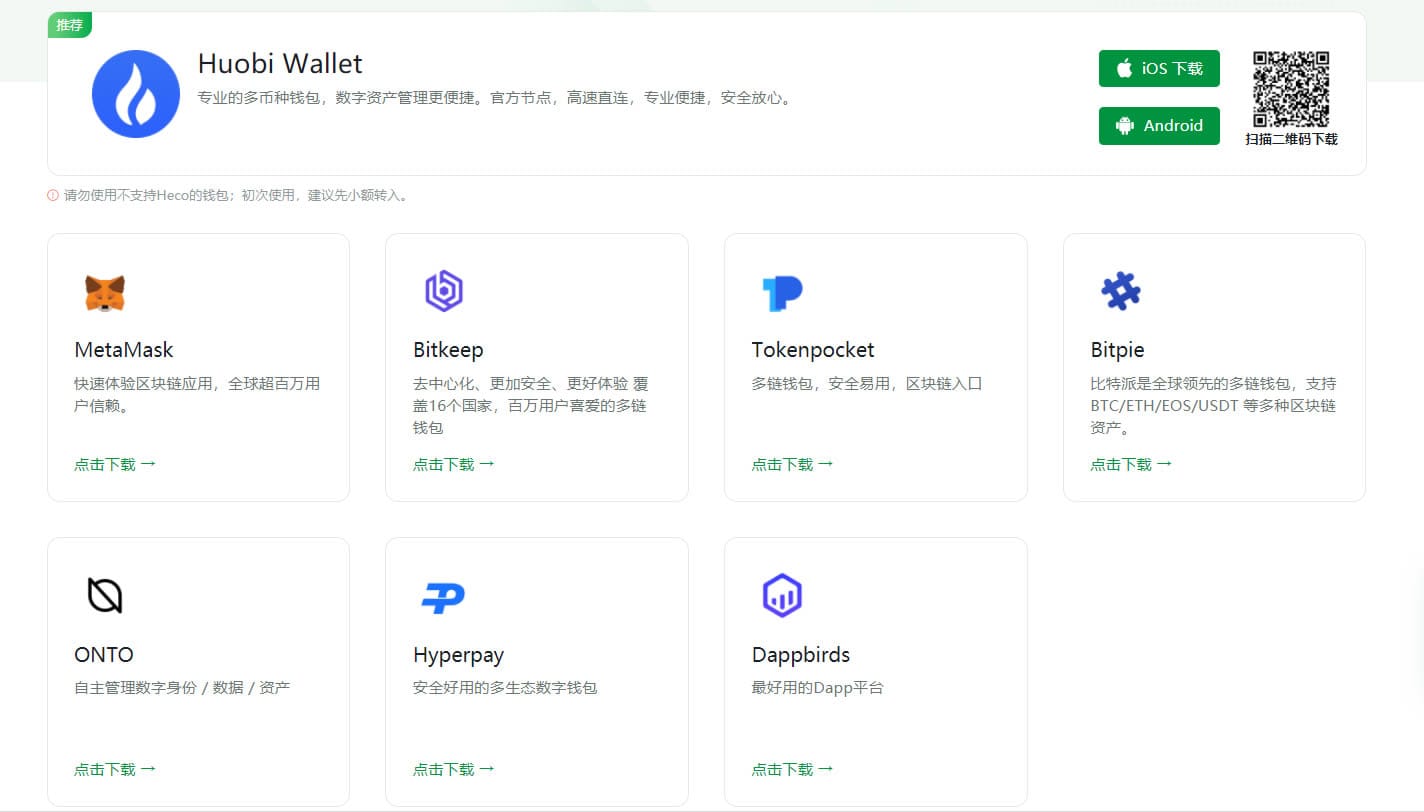Click the Bitkeep hexagon logo
1424x812 pixels.
pyautogui.click(x=441, y=291)
